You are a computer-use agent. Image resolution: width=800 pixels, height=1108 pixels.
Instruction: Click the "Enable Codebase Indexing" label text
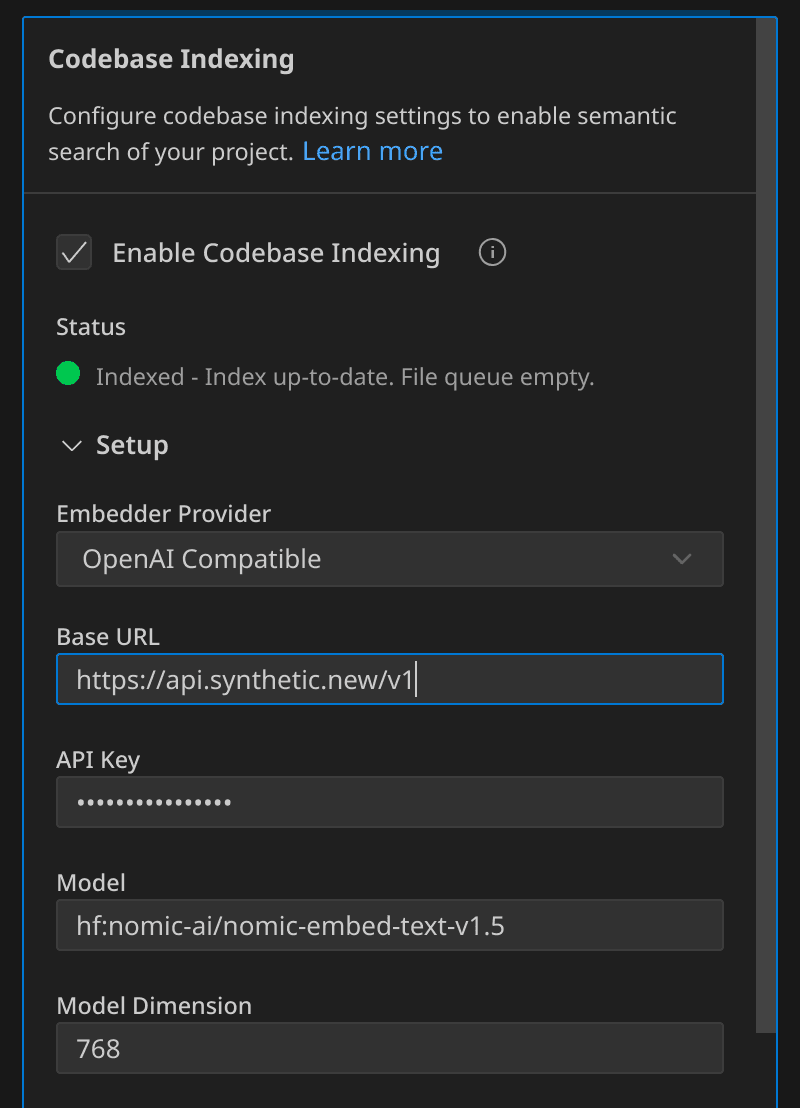pyautogui.click(x=276, y=254)
